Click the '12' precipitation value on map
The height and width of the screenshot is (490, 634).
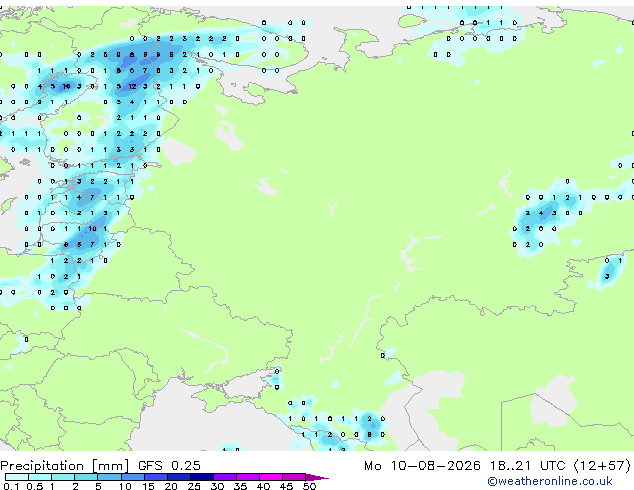click(x=132, y=86)
